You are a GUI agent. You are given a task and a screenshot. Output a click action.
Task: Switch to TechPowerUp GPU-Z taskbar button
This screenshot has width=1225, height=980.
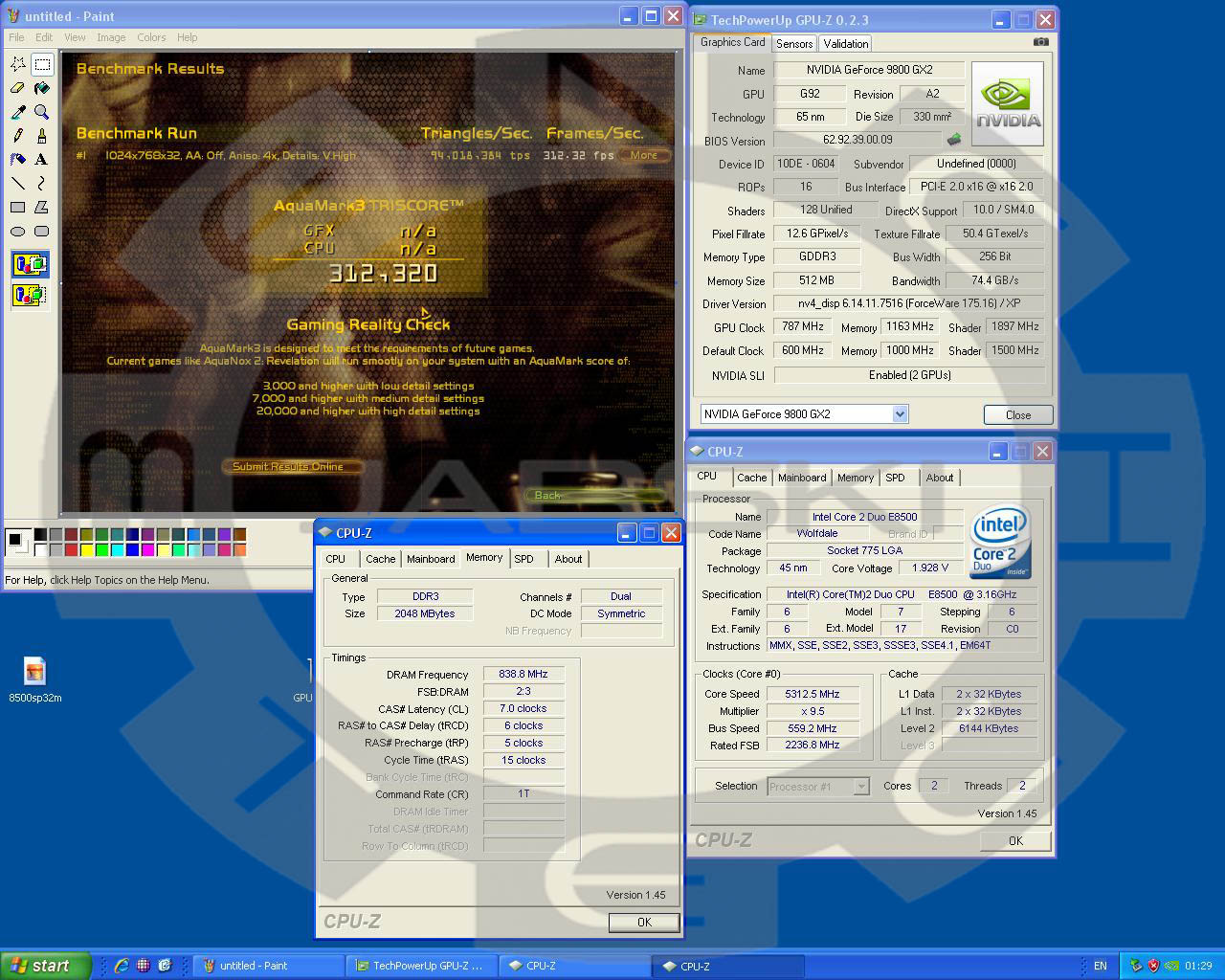point(421,966)
